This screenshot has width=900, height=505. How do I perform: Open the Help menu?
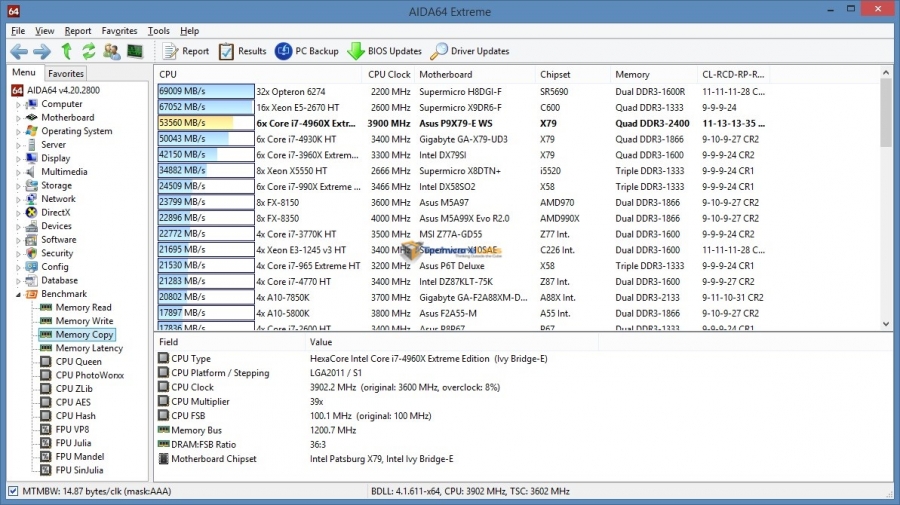coord(189,31)
